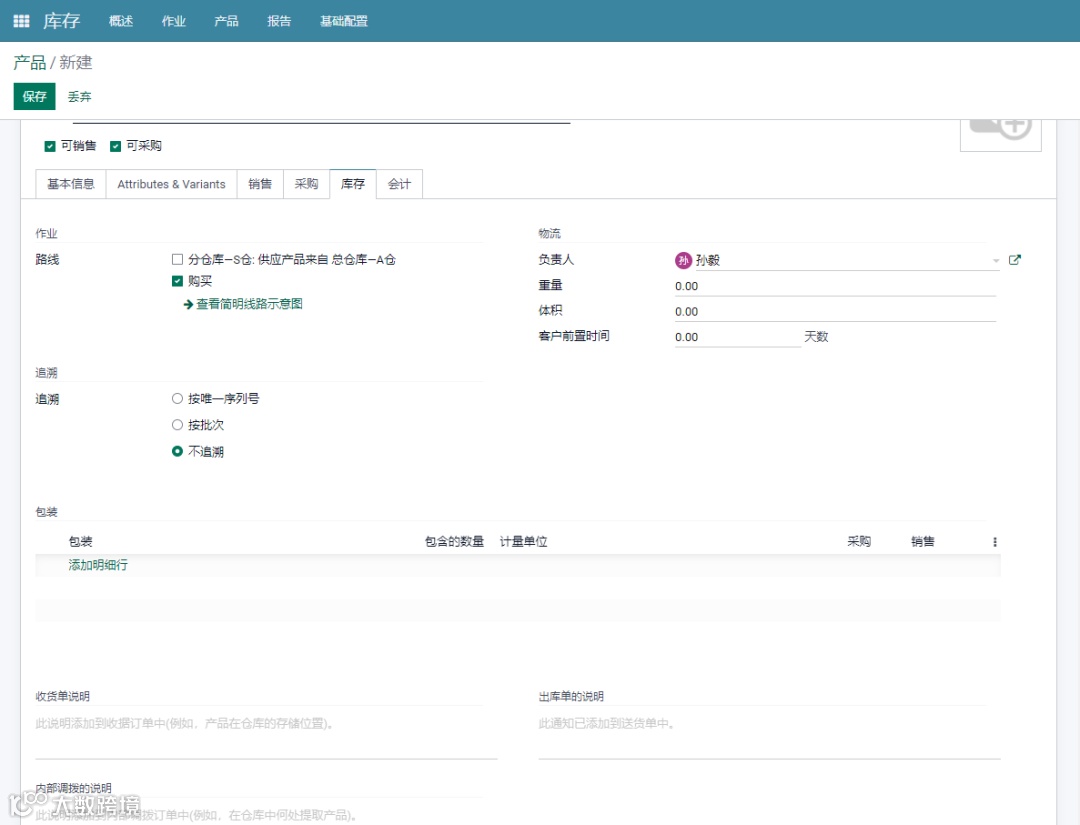Open the apps grid menu icon
Image resolution: width=1080 pixels, height=825 pixels.
point(21,21)
